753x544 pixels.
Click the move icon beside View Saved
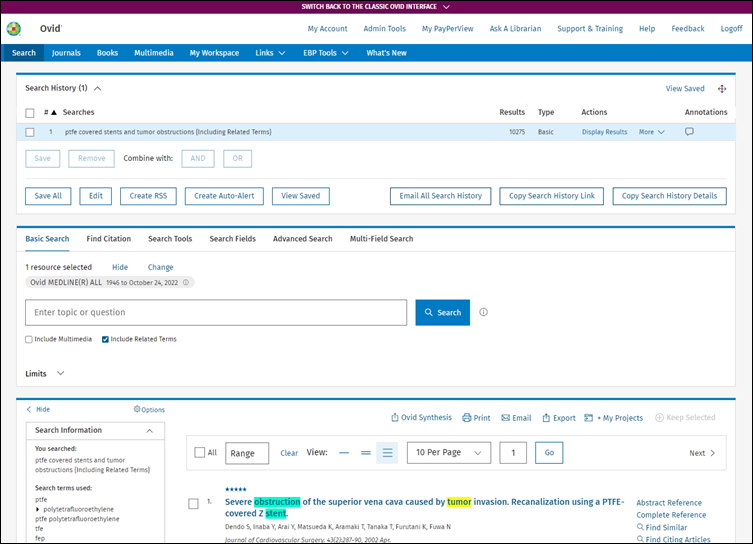click(722, 89)
